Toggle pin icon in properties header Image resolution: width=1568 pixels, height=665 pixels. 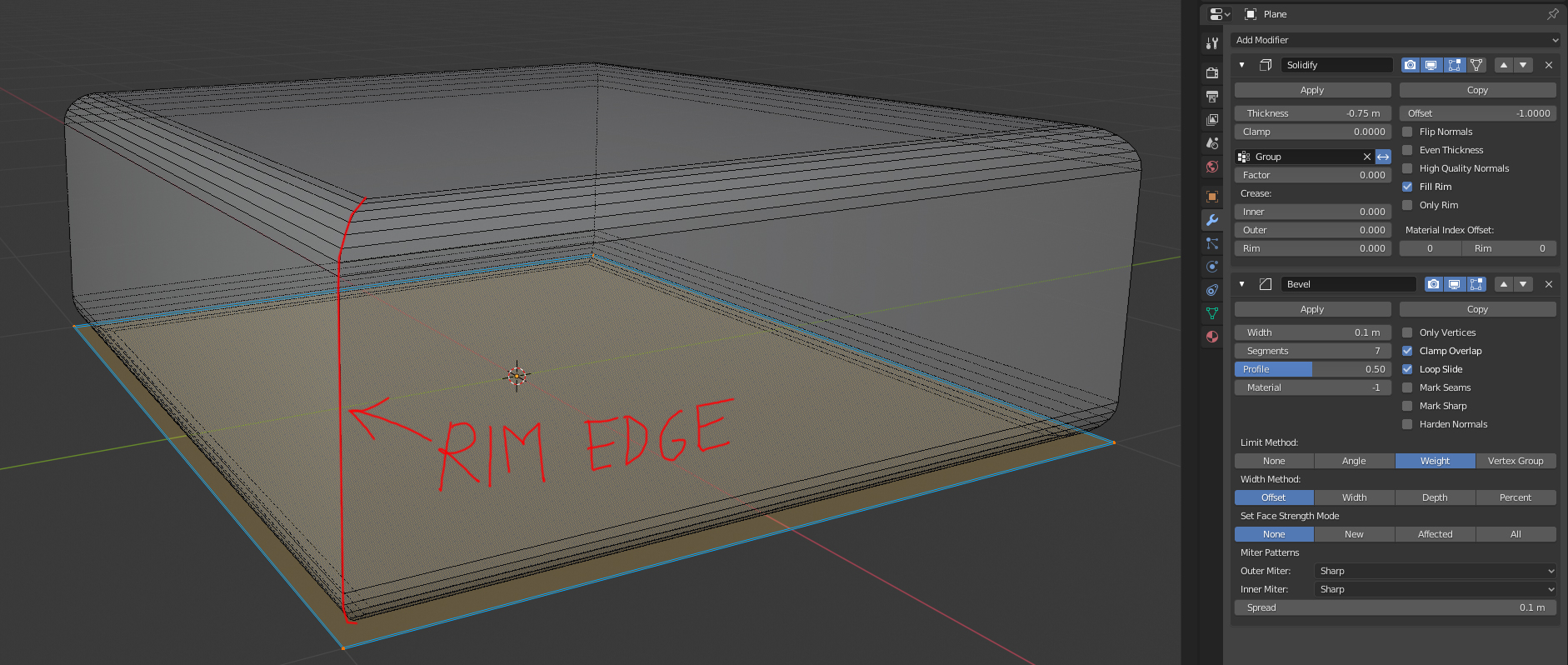pos(1553,14)
